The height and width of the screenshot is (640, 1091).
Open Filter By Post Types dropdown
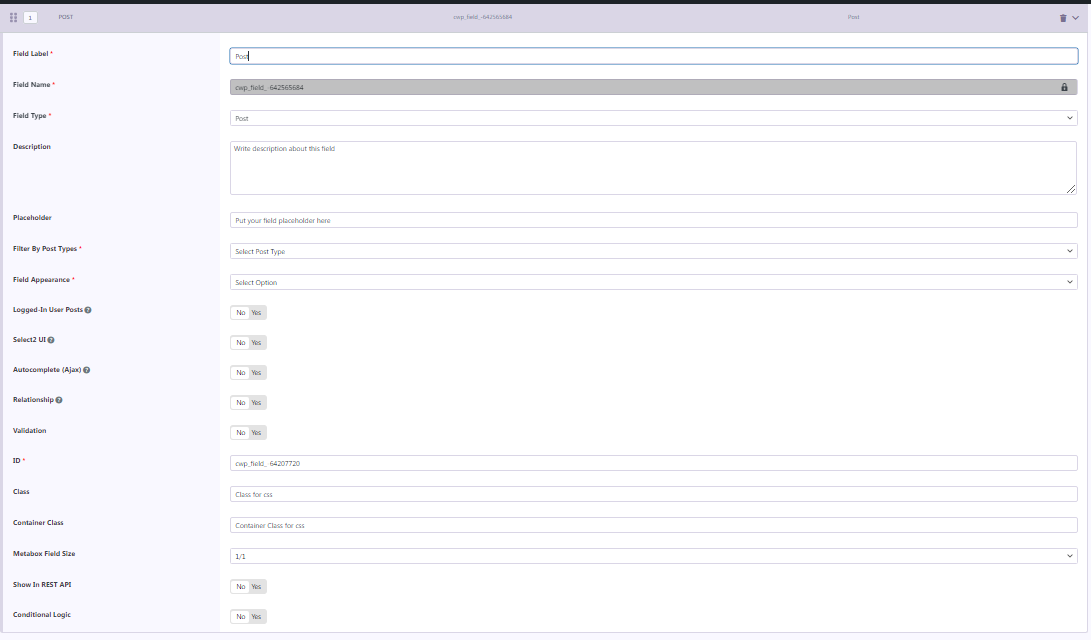[653, 251]
